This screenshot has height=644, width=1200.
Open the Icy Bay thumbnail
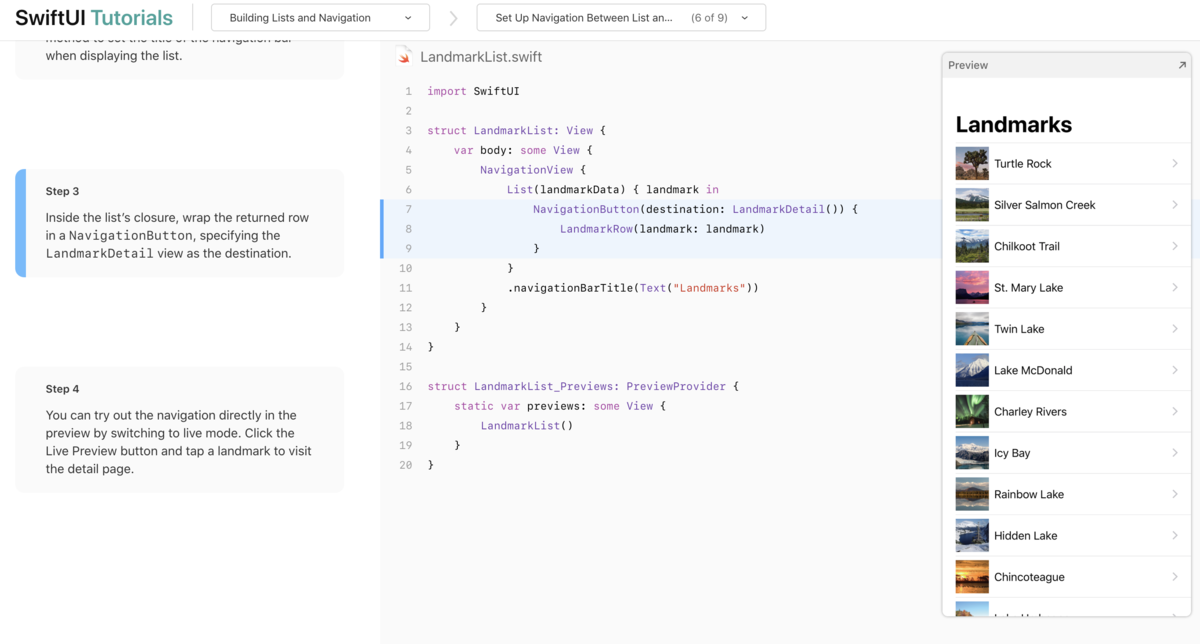[972, 453]
